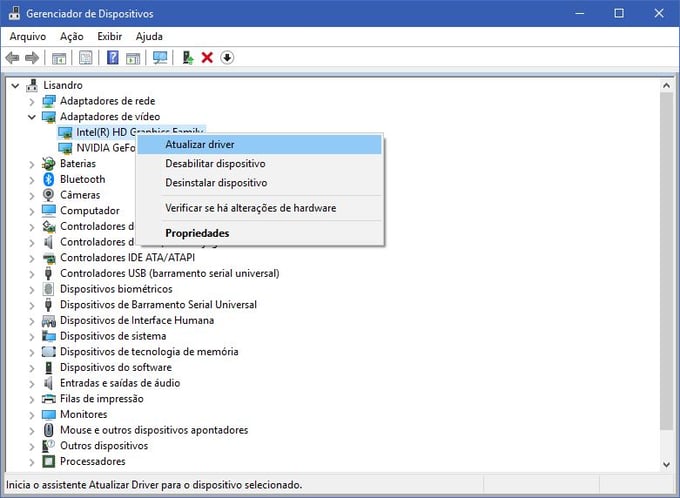The height and width of the screenshot is (498, 680).
Task: Select Dispositivos de tecnologia de memória row
Action: pos(149,351)
